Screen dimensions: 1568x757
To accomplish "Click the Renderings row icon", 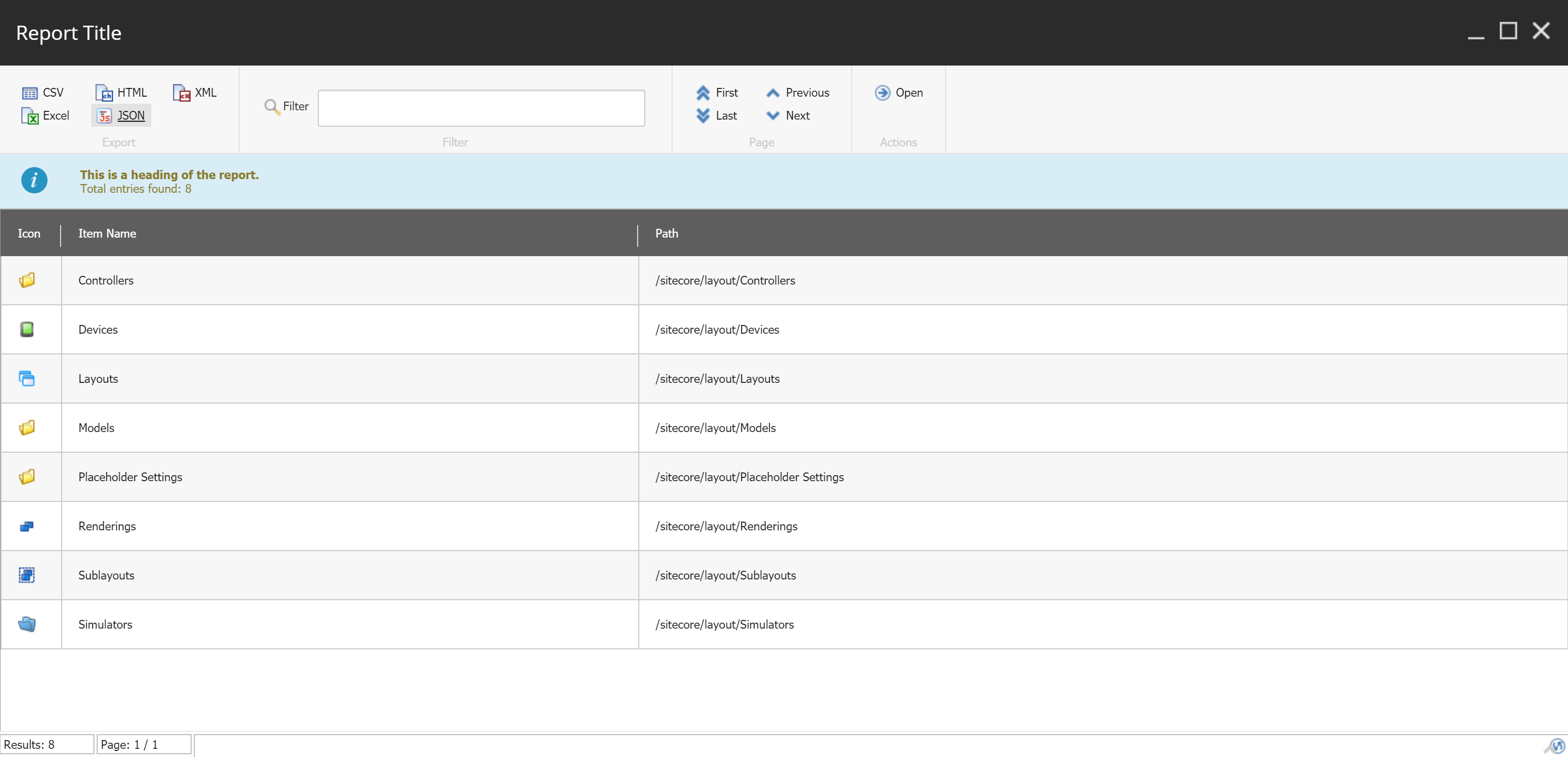I will coord(27,526).
